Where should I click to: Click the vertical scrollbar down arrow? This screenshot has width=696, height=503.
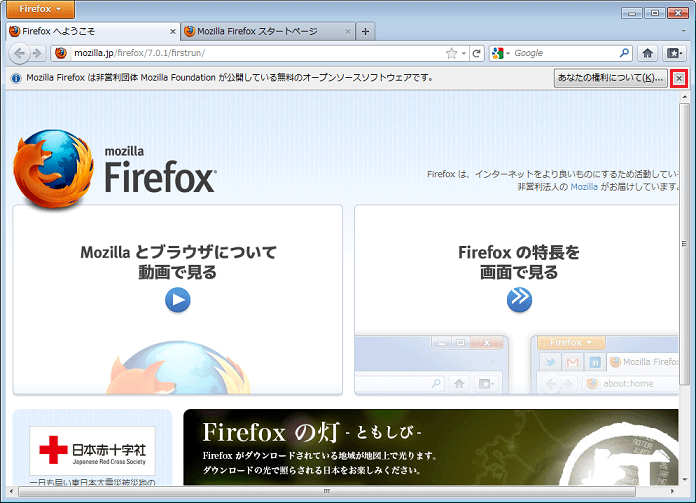point(684,480)
